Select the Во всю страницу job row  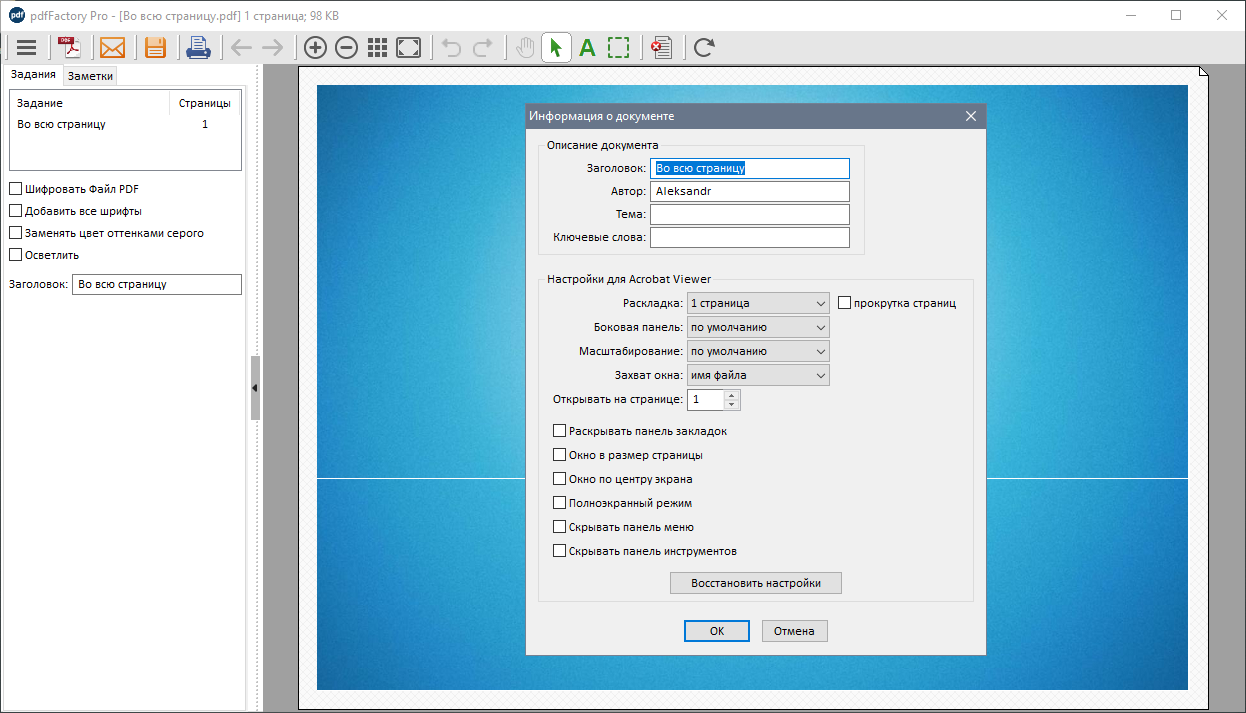coord(125,124)
